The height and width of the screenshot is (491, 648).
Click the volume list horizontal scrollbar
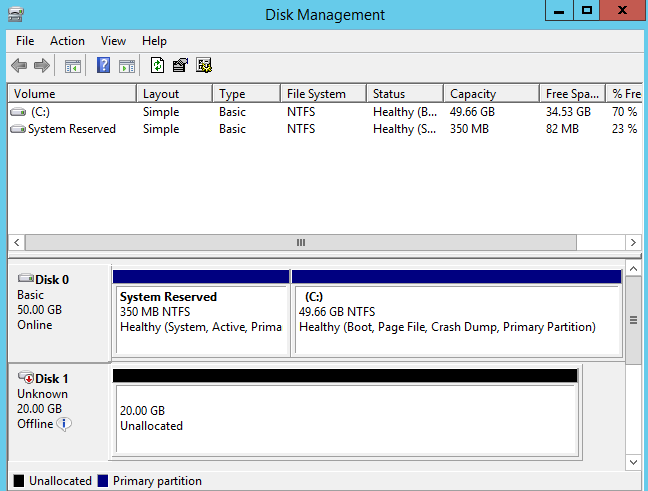(x=300, y=243)
